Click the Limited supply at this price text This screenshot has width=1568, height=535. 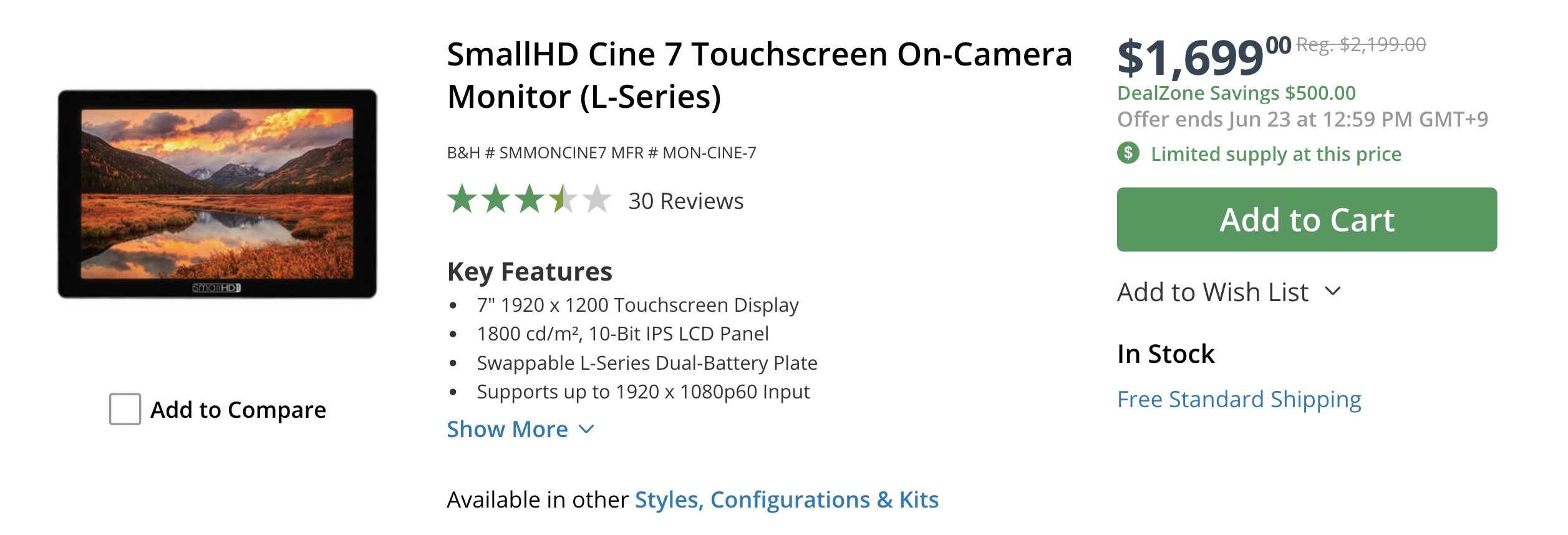[1275, 154]
